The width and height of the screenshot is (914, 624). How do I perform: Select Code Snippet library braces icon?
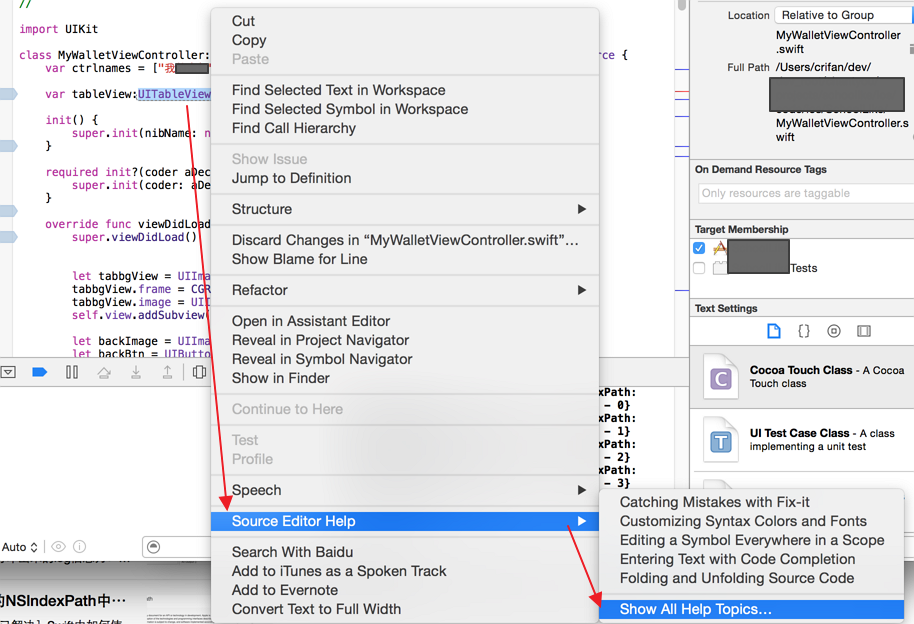tap(804, 331)
